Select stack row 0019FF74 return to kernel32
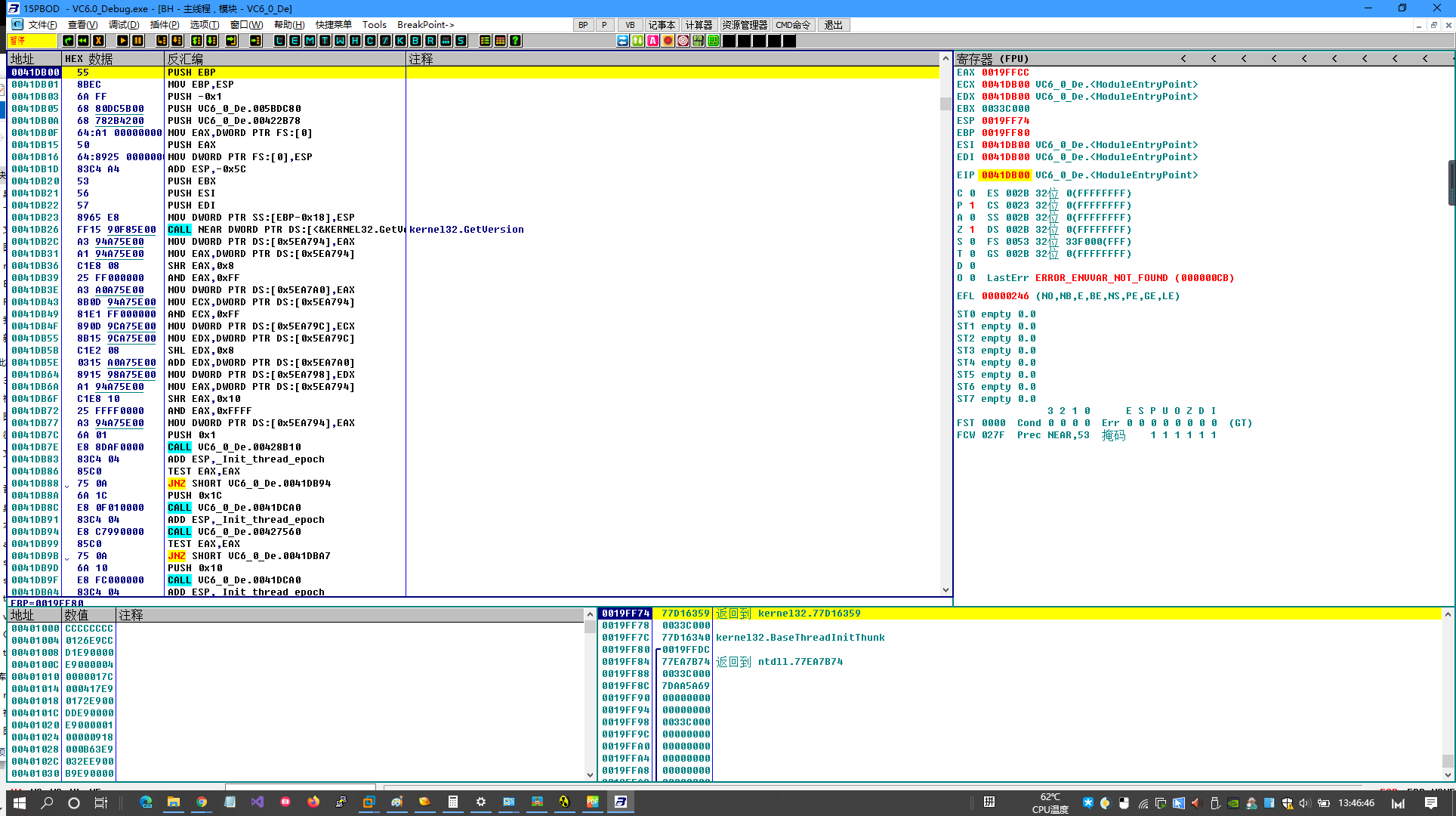Image resolution: width=1456 pixels, height=816 pixels. 1020,614
